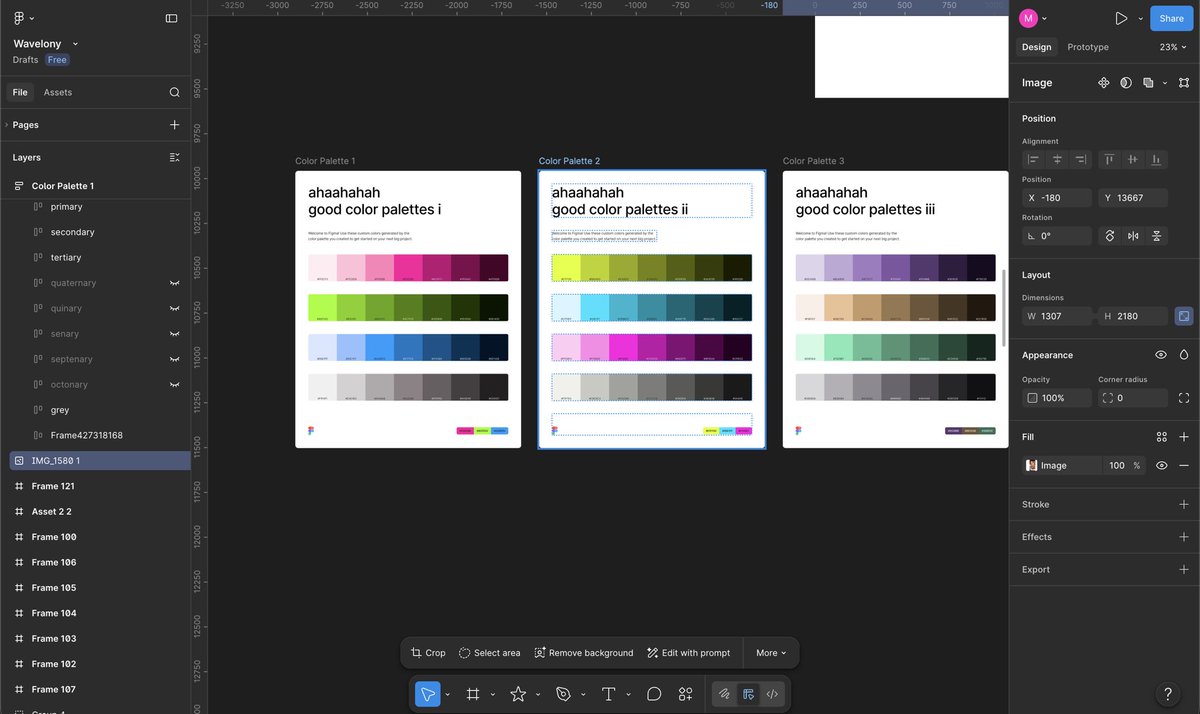Open the Actions components tool
1200x714 pixels.
[x=685, y=694]
